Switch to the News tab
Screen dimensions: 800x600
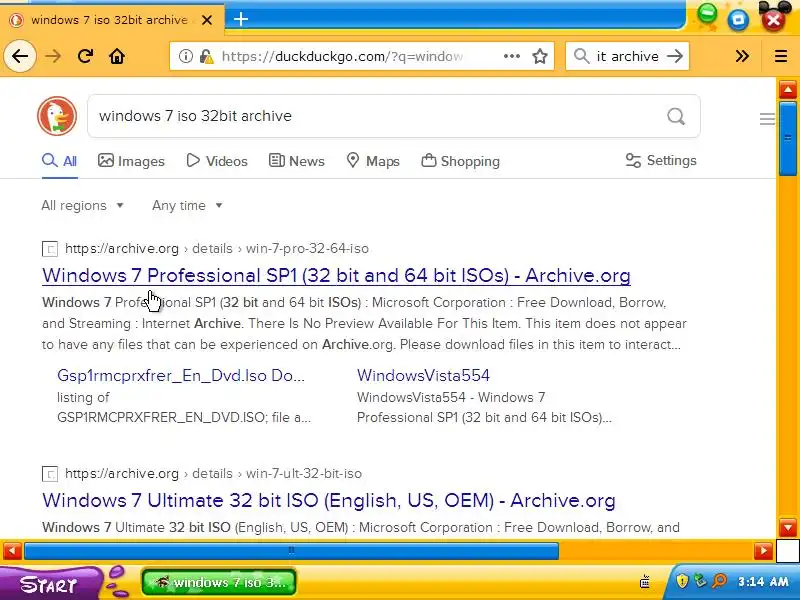tap(296, 161)
